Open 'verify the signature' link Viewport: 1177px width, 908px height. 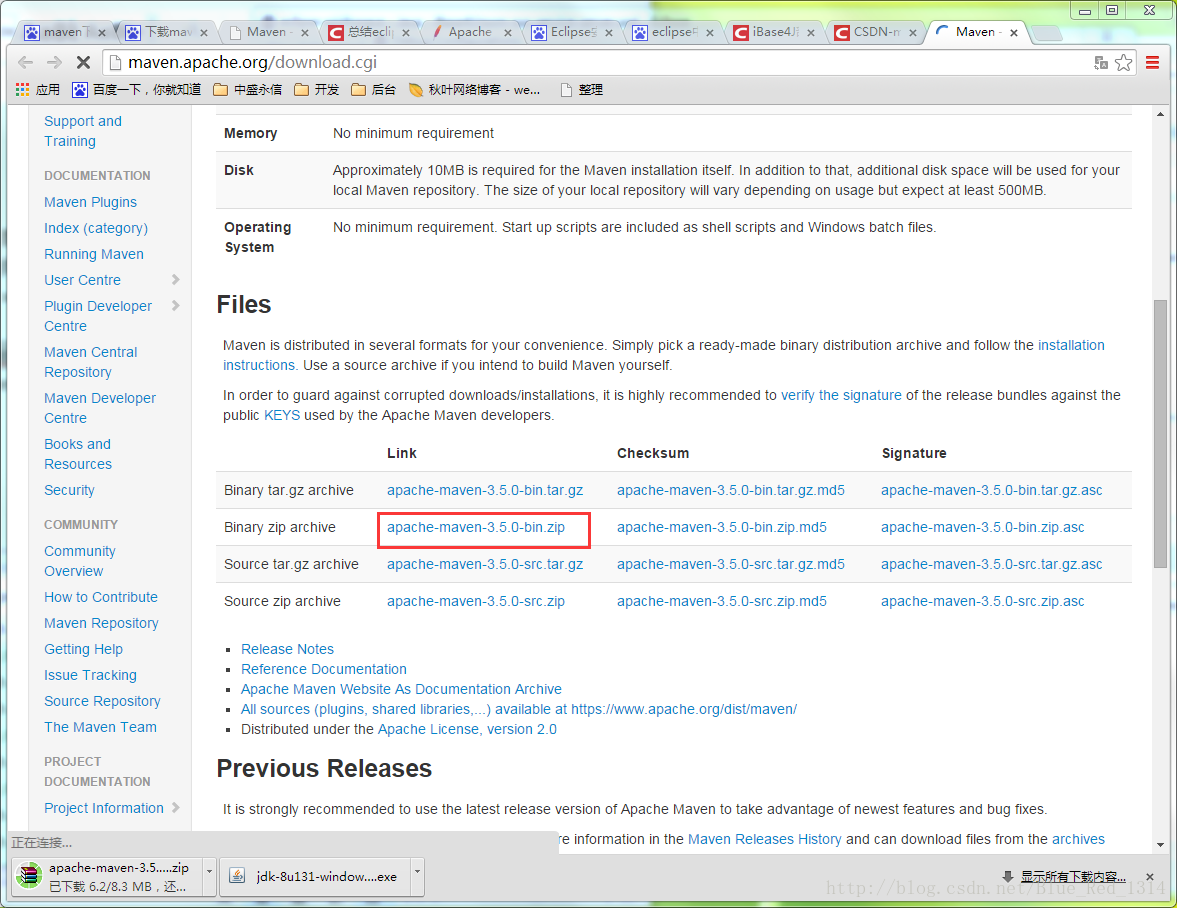[841, 395]
